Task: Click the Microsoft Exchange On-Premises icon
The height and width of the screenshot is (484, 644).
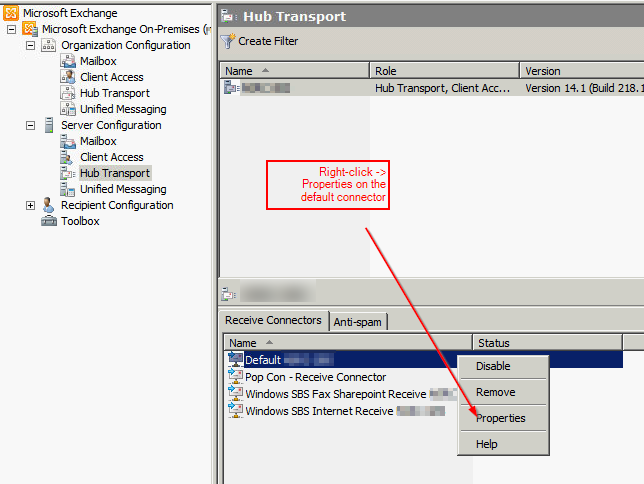Action: (x=30, y=29)
